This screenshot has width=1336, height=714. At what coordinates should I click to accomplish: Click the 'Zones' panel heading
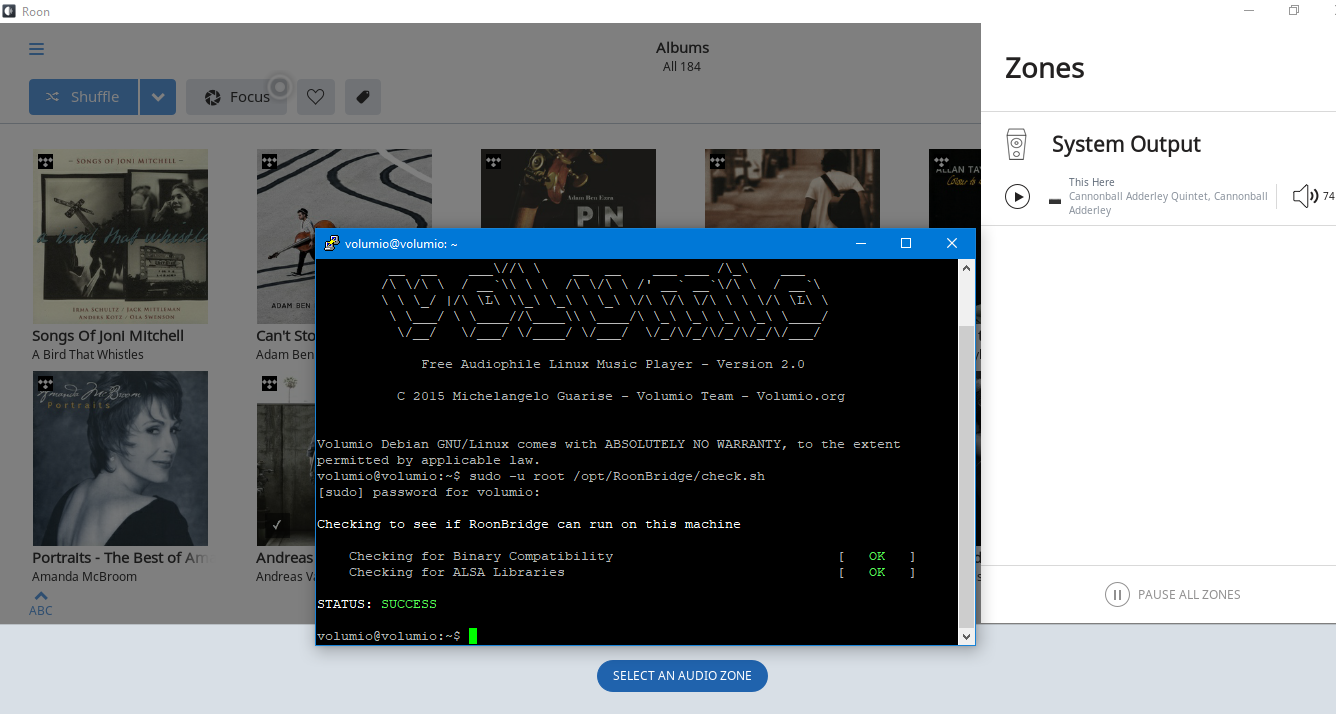[x=1044, y=68]
